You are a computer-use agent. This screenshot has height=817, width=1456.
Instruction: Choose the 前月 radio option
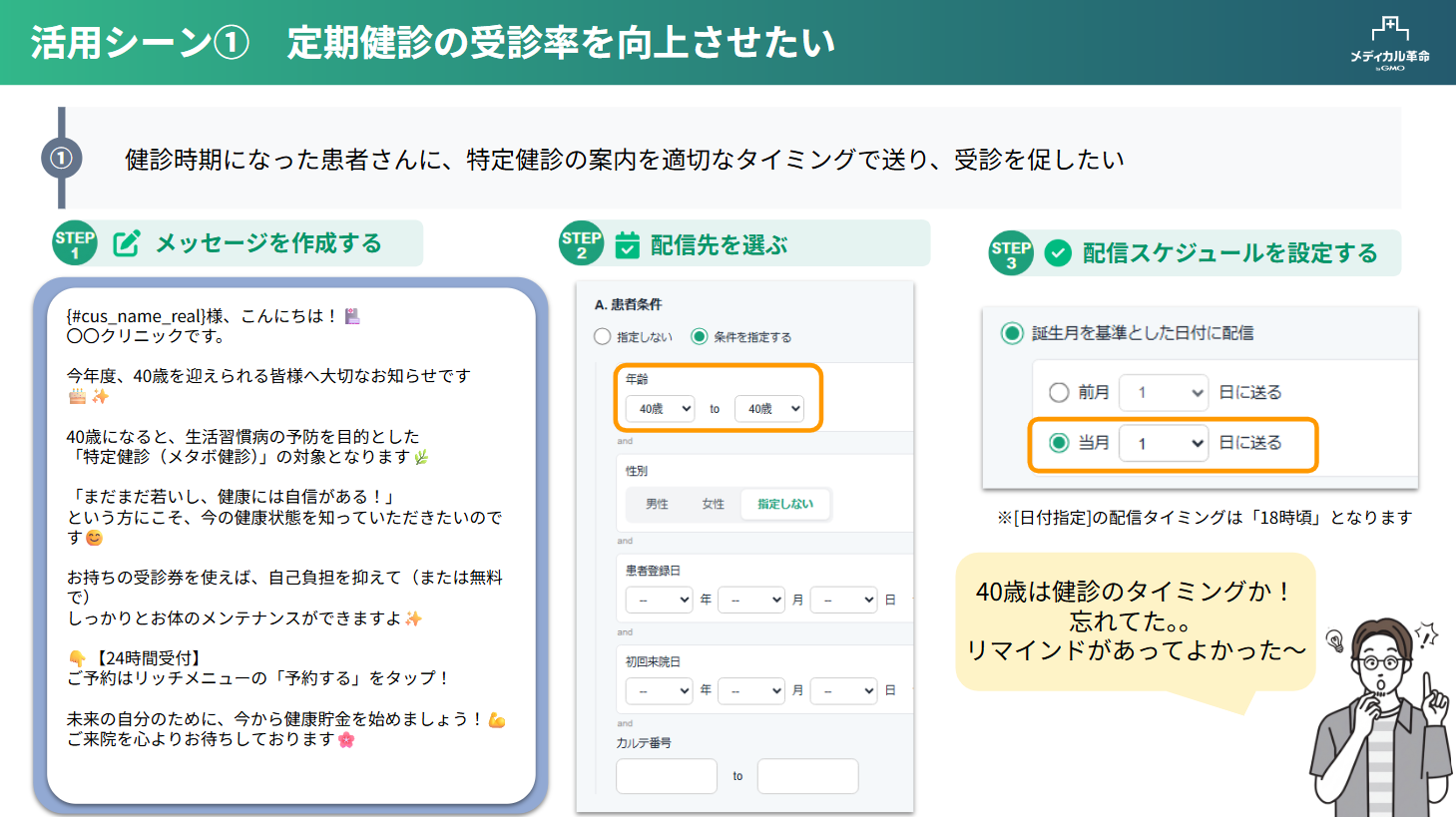click(1059, 393)
